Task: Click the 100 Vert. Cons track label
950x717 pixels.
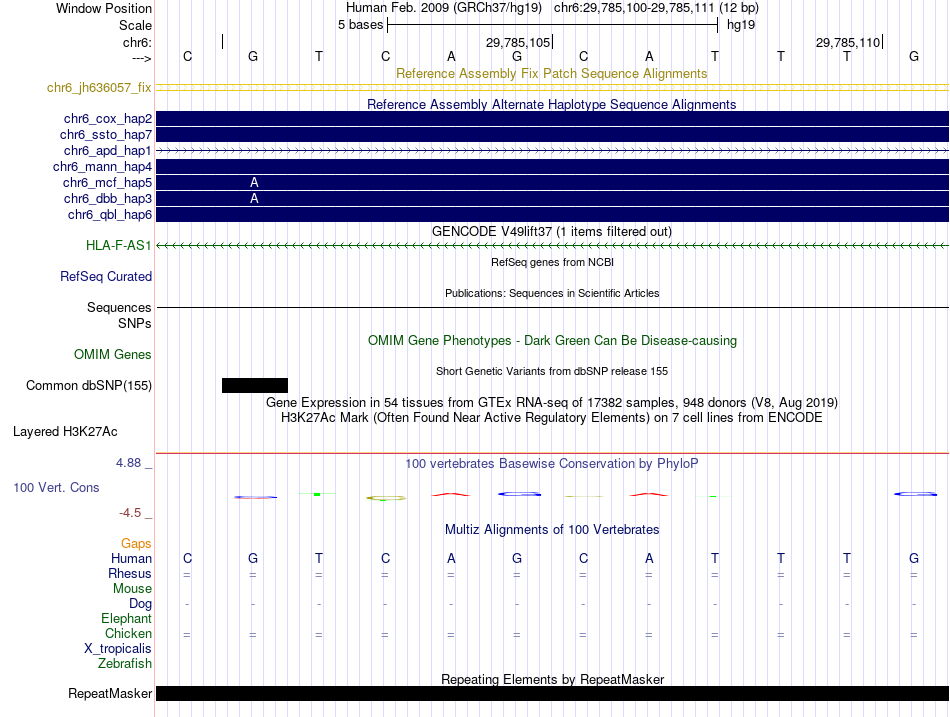Action: 56,487
